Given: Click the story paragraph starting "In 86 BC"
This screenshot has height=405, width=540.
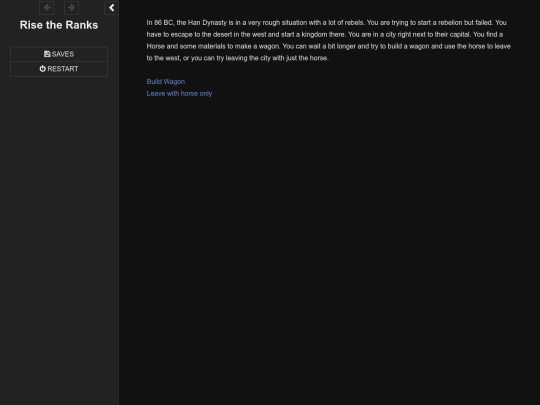Looking at the screenshot, I should pyautogui.click(x=329, y=40).
